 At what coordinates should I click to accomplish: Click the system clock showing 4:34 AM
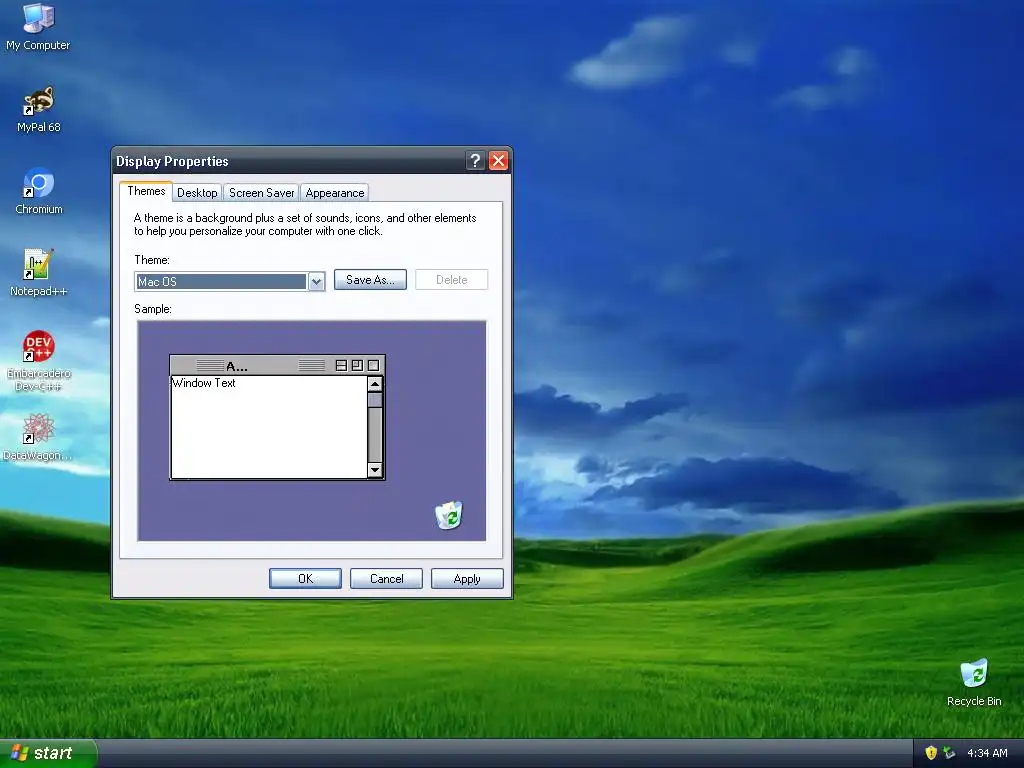[987, 753]
